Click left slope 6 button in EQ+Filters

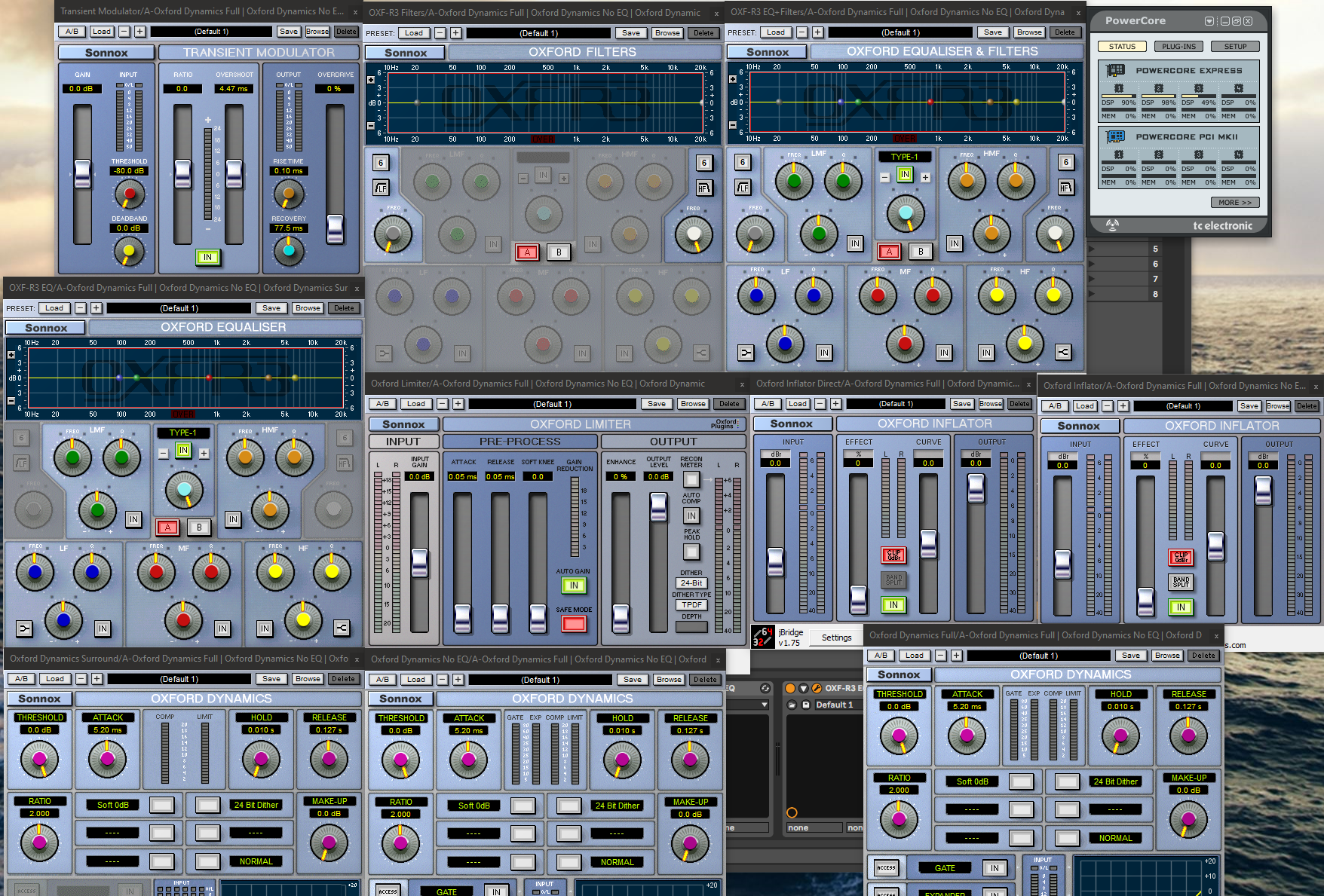[x=743, y=162]
